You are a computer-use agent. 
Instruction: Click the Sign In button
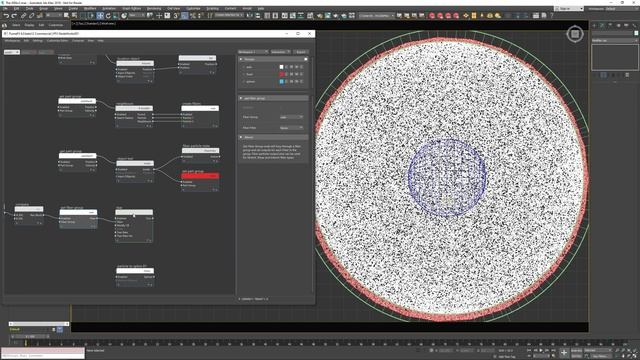tap(569, 9)
